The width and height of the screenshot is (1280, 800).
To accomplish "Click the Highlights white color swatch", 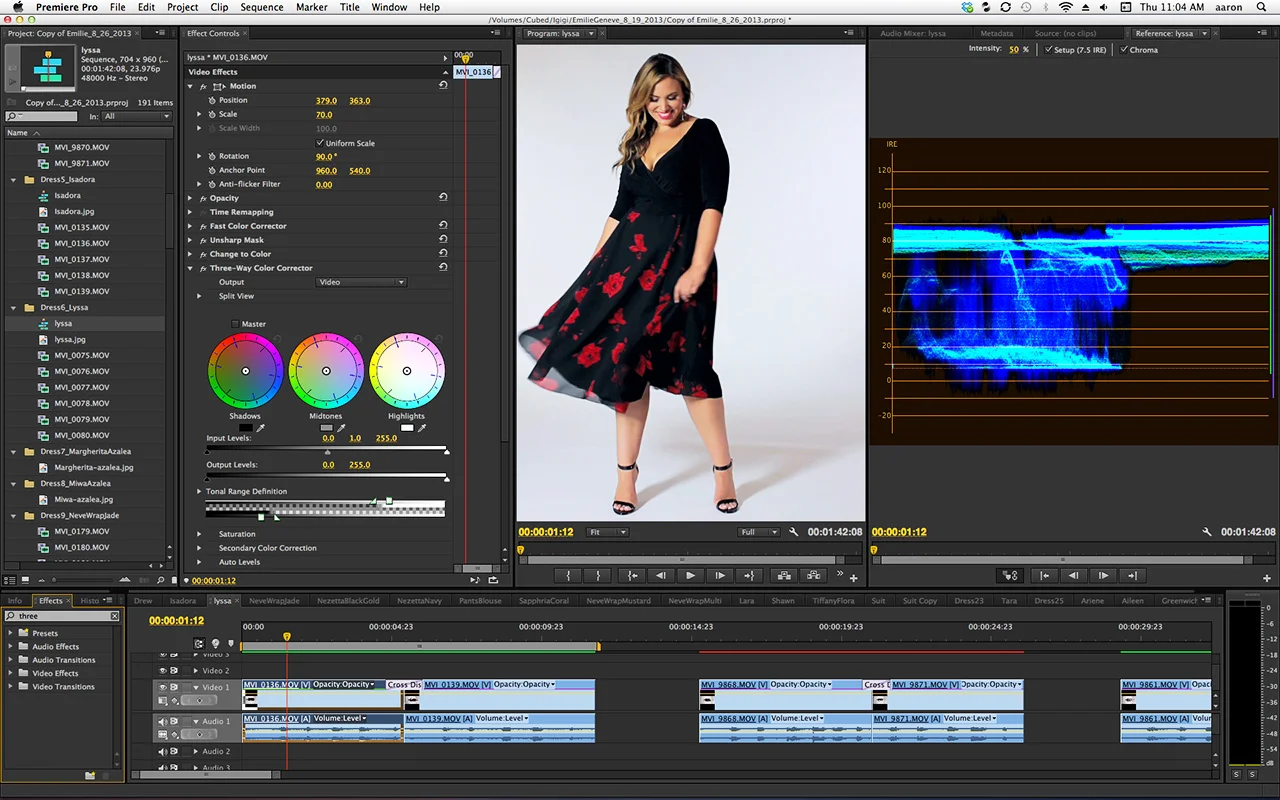I will click(406, 428).
